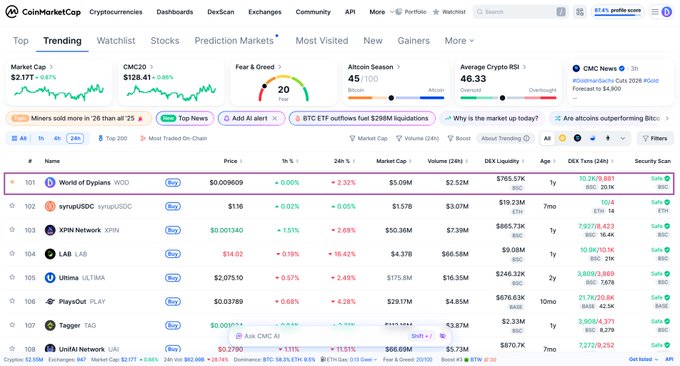Screen dimensions: 680x366
Task: Click the user avatar icon
Action: coord(667,12)
